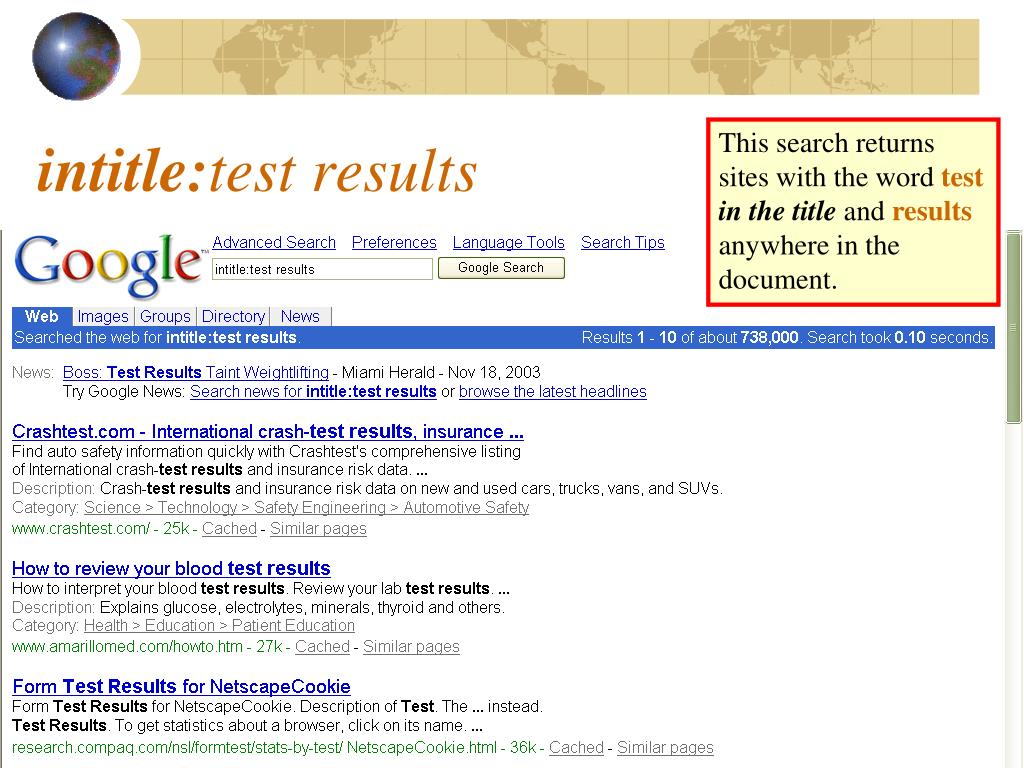Open Similar pages for www.crashtest.com
The height and width of the screenshot is (768, 1024).
(318, 528)
